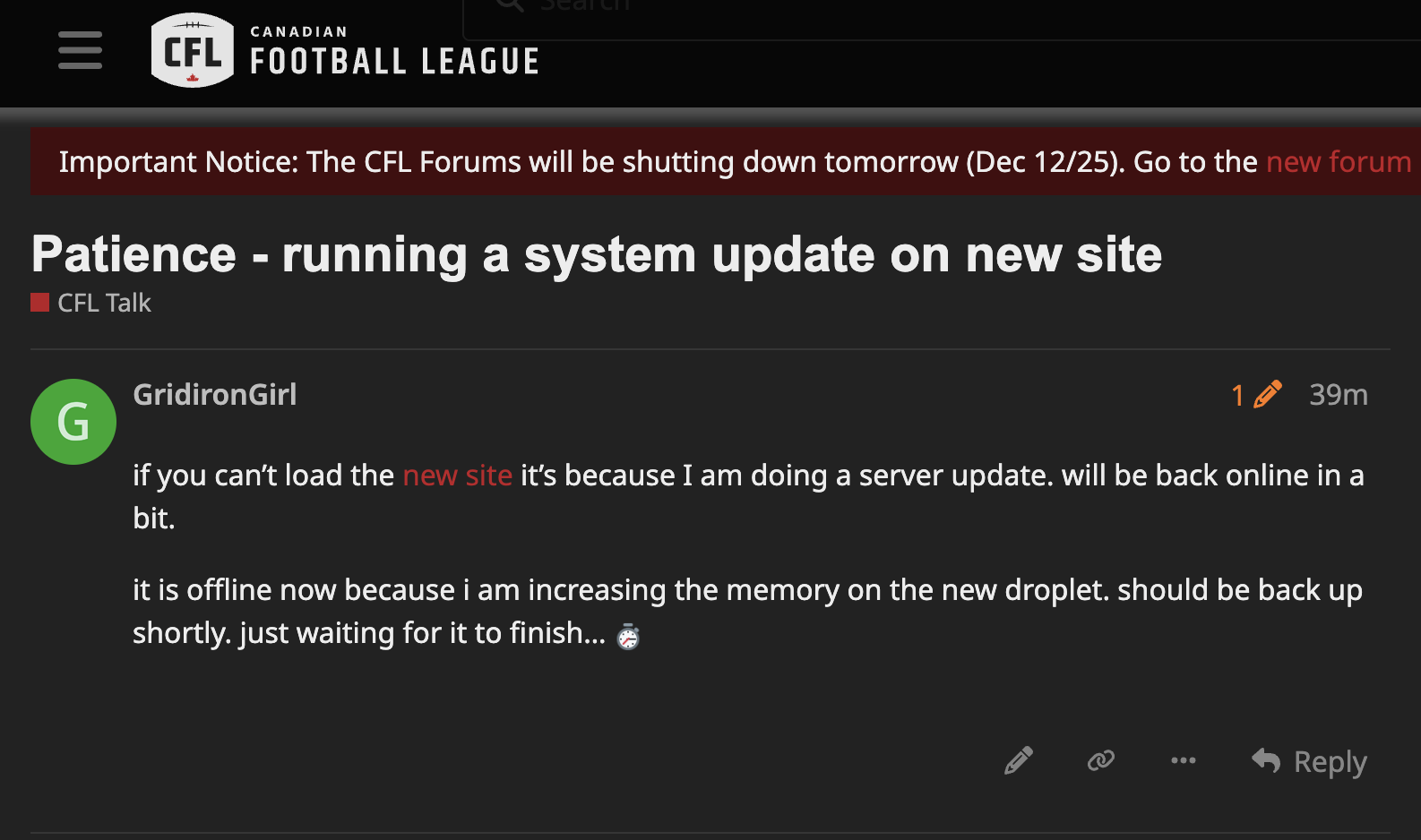Edit this post with pencil icon

pyautogui.click(x=1019, y=761)
